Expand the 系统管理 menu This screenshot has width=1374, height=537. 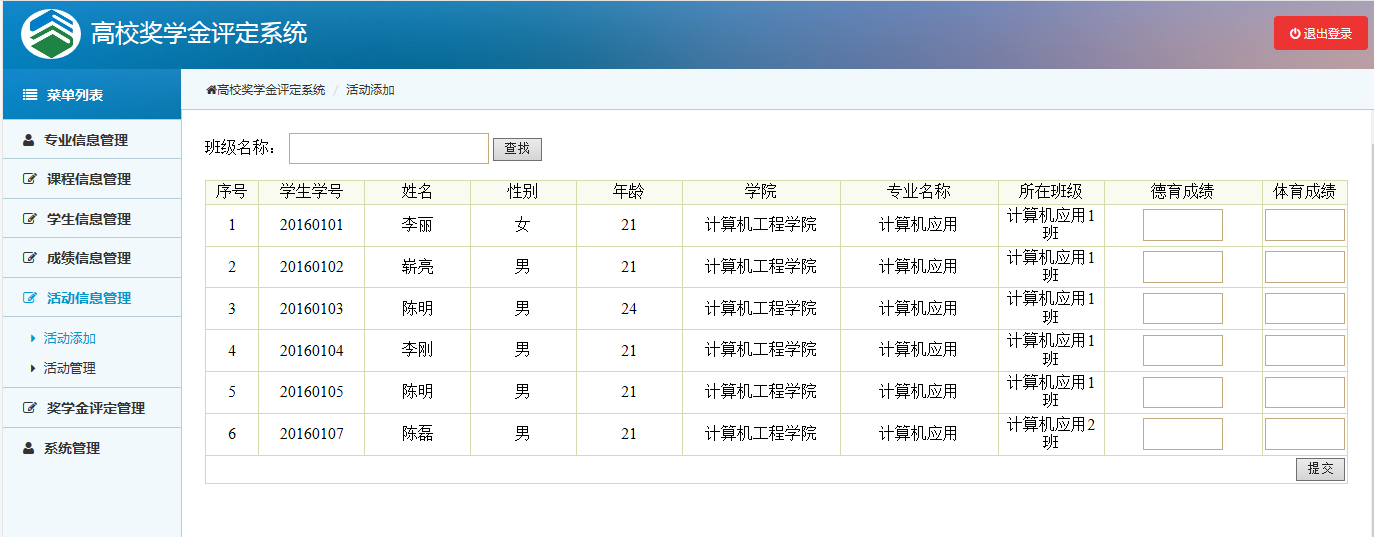coord(91,448)
